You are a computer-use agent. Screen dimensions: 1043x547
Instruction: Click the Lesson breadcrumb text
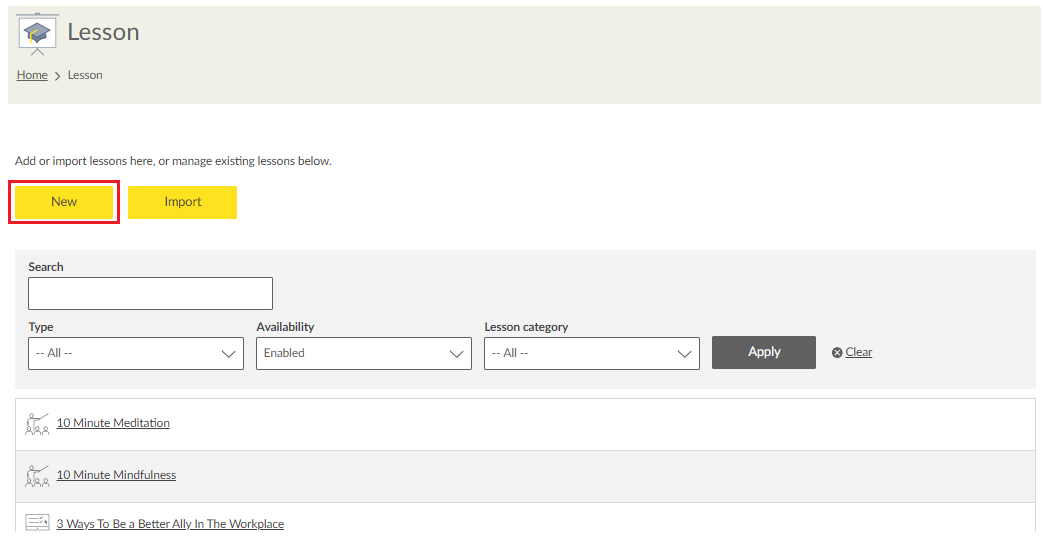85,75
